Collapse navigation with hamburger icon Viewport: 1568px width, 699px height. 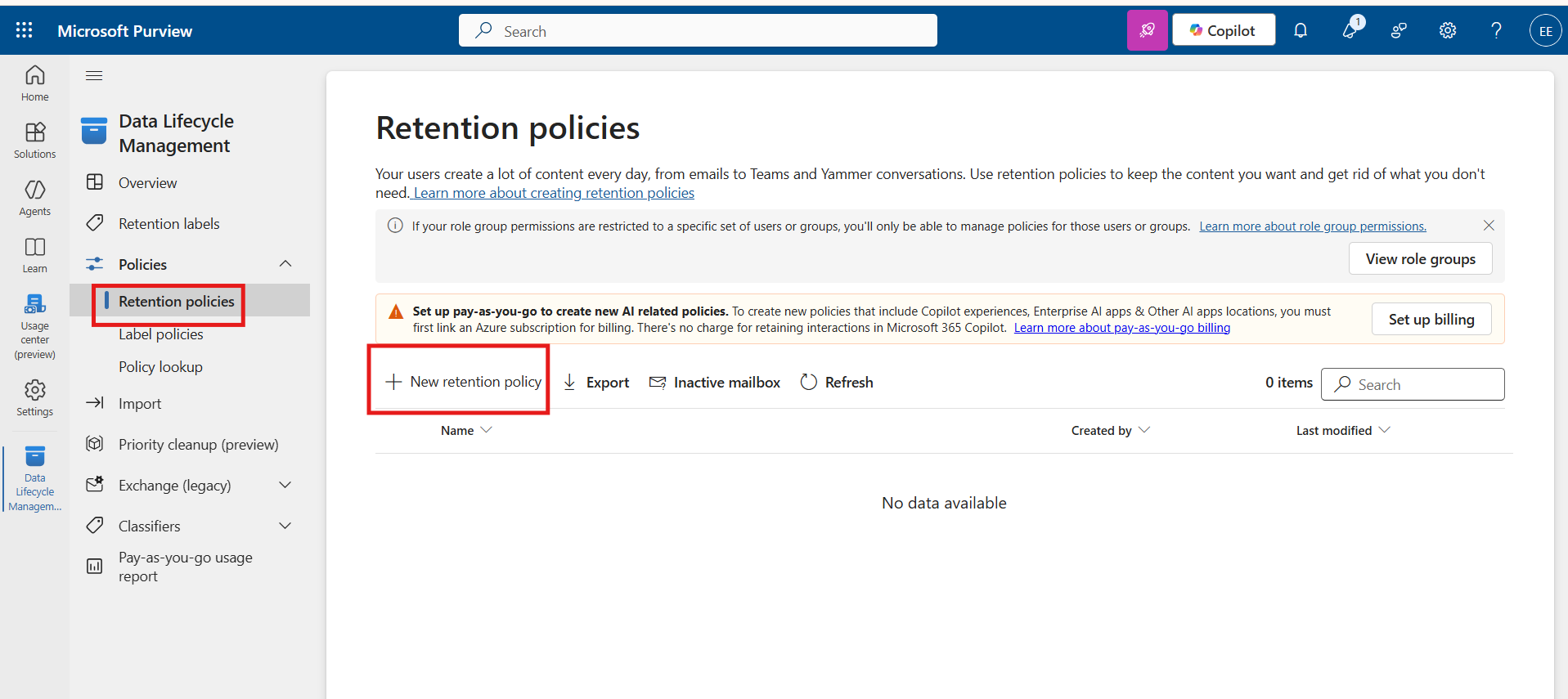click(94, 76)
